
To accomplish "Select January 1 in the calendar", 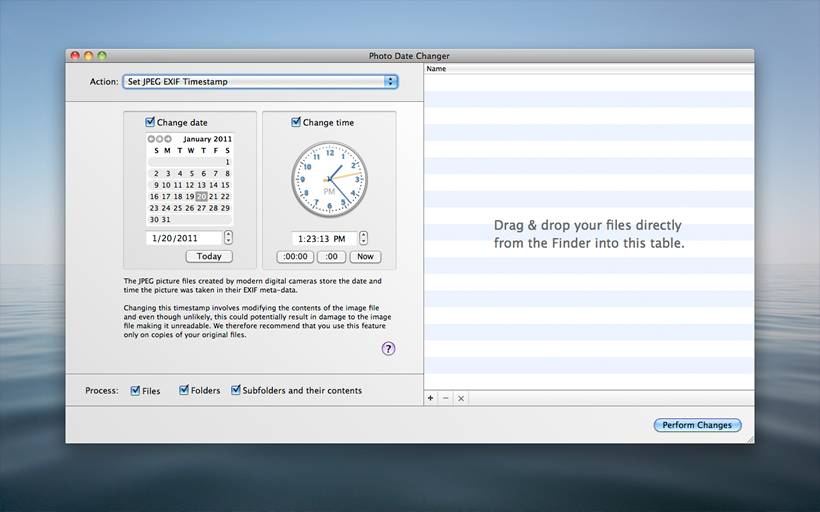I will [x=227, y=162].
